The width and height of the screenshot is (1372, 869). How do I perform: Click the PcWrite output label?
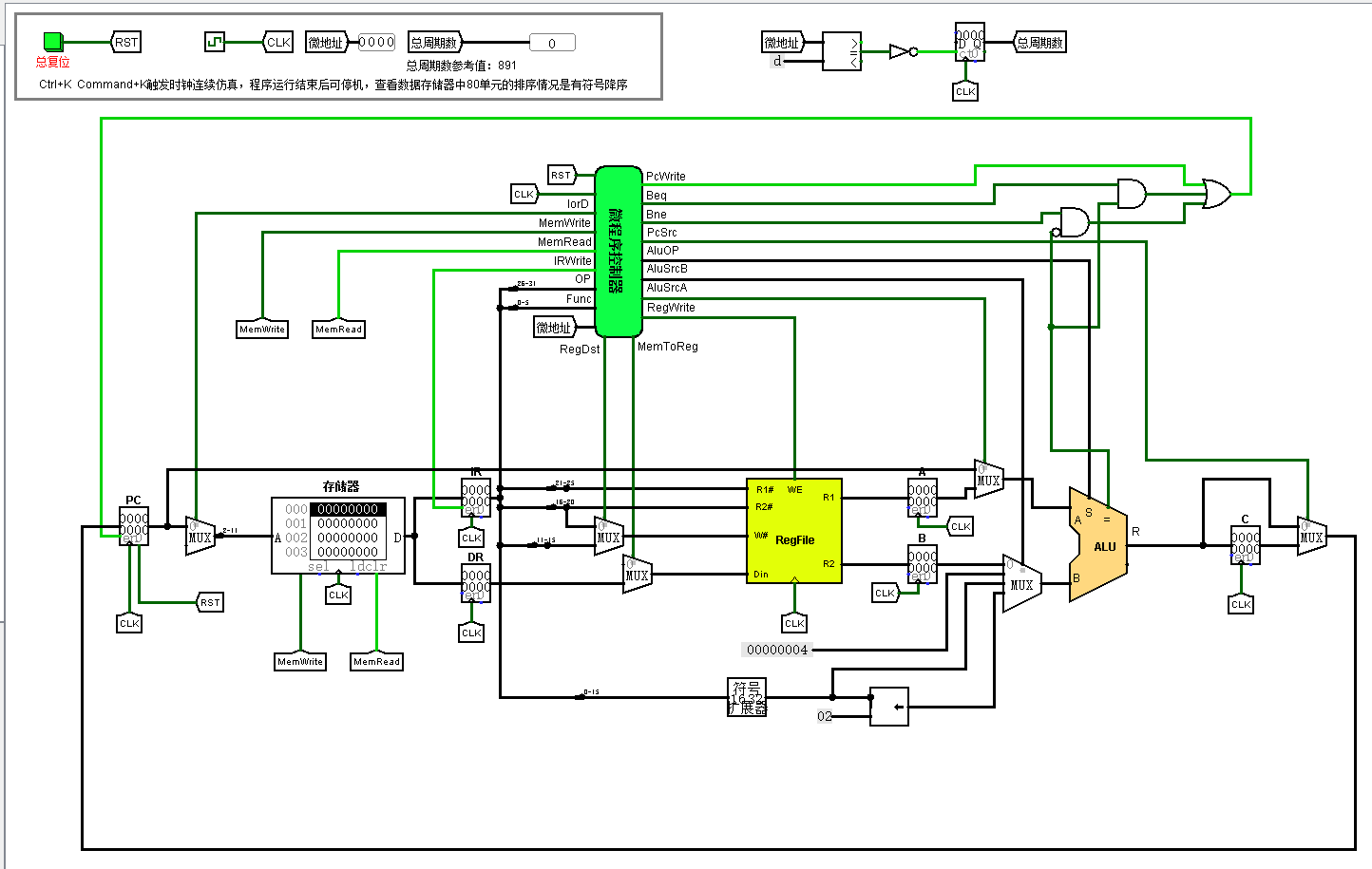click(665, 177)
